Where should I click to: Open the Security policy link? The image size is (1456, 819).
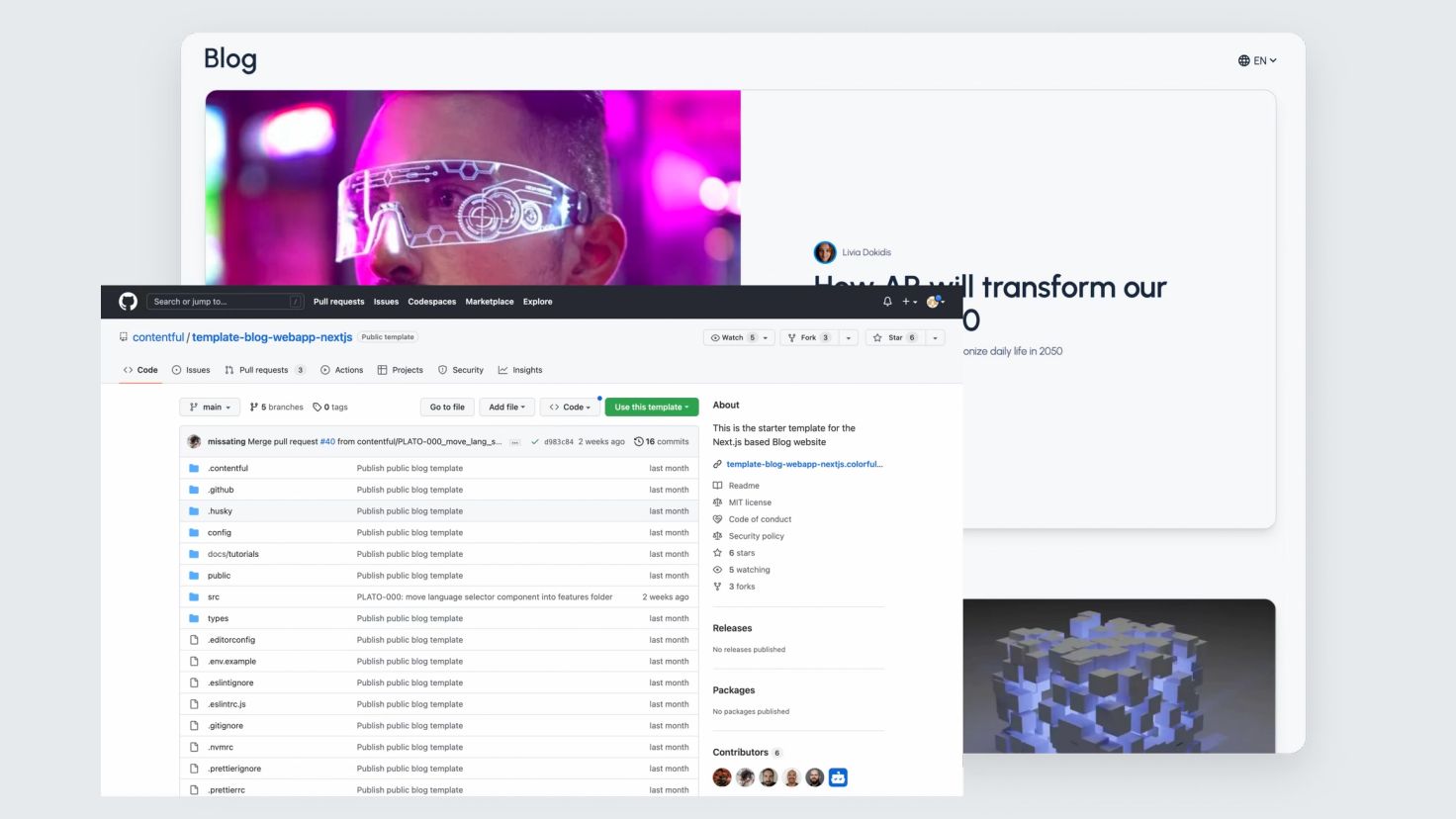pos(756,536)
